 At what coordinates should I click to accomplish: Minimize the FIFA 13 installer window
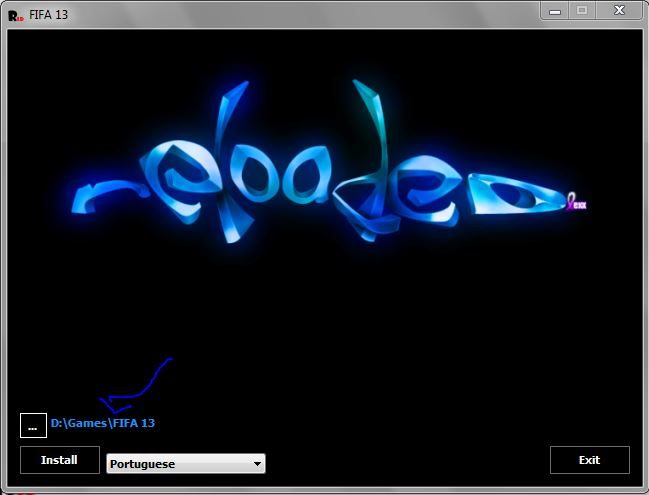tap(555, 9)
